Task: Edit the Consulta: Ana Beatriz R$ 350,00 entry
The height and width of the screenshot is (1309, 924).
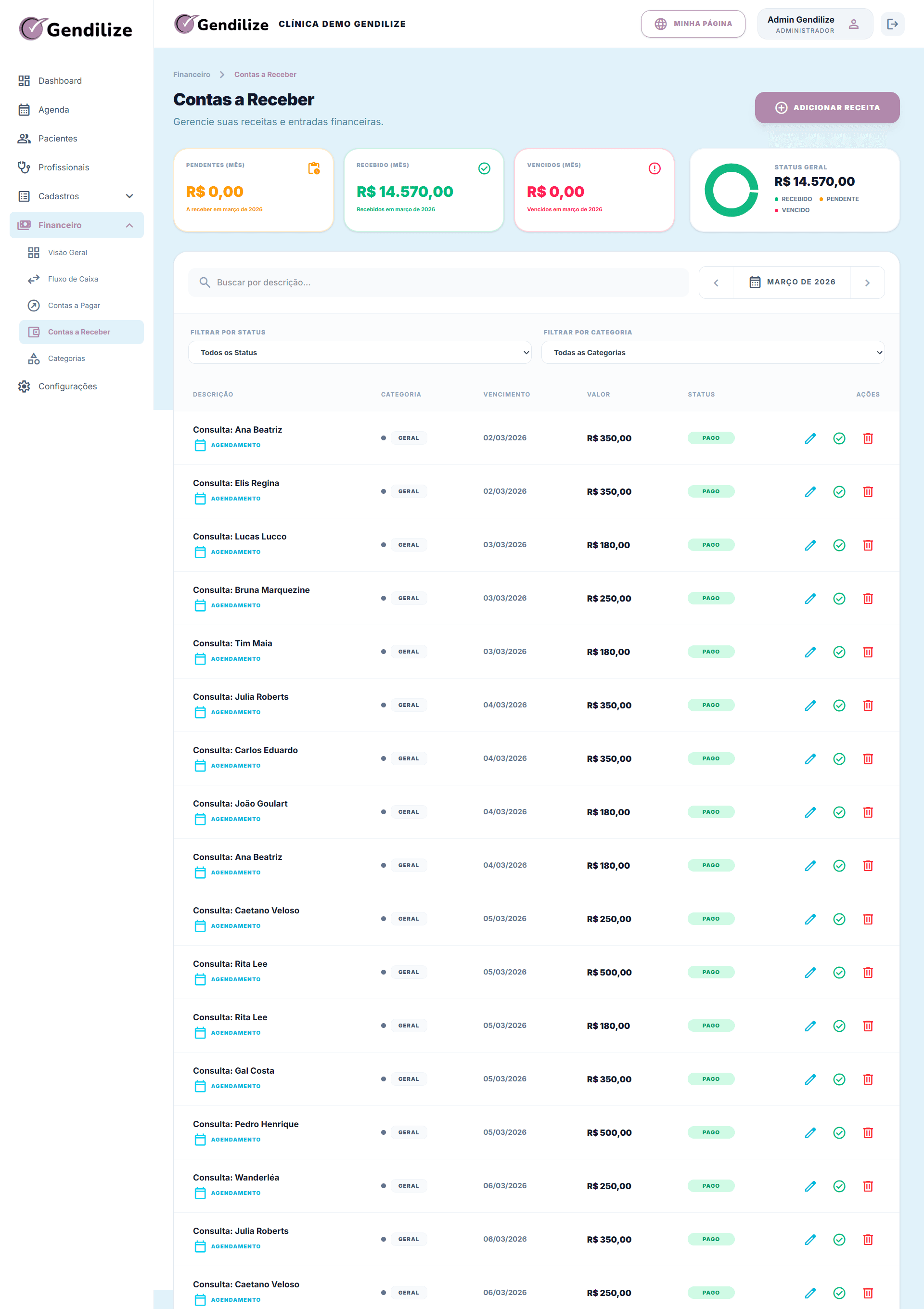Action: click(810, 438)
